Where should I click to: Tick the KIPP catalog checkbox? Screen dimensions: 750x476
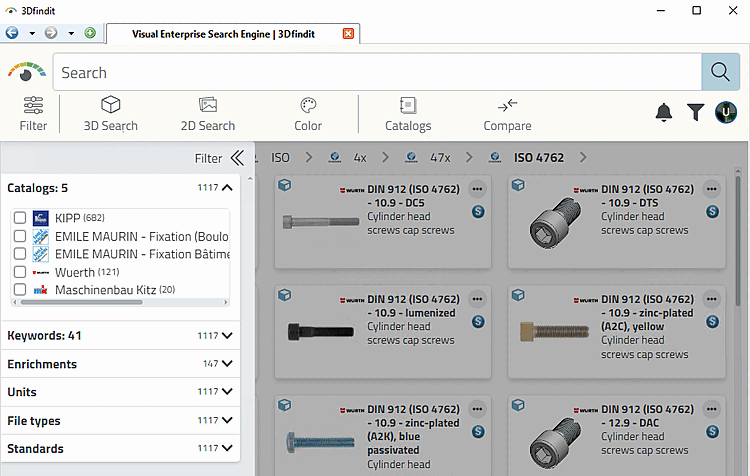coord(20,218)
